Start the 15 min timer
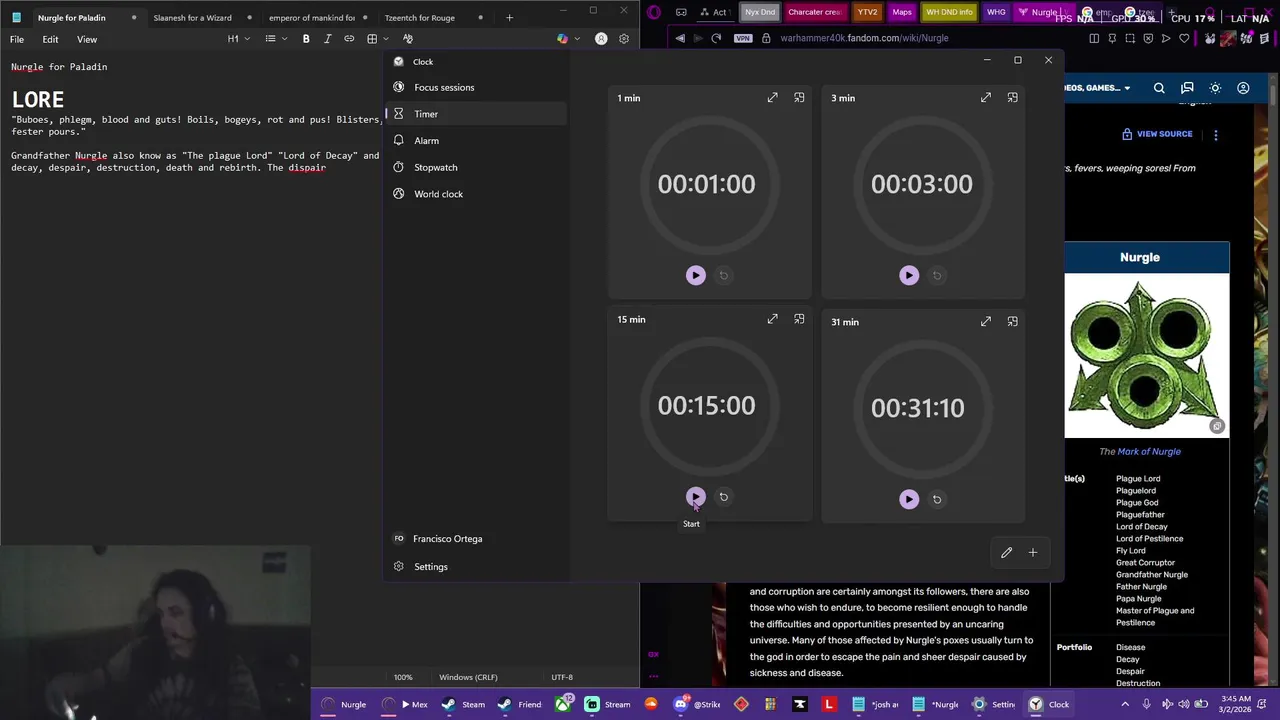The image size is (1280, 720). click(x=696, y=497)
